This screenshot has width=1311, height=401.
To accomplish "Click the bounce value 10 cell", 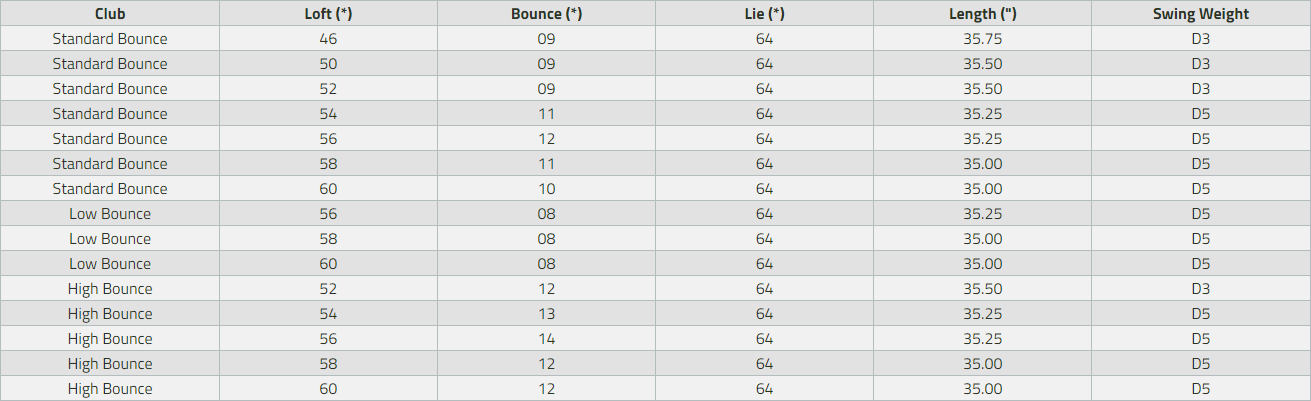I will pos(546,189).
